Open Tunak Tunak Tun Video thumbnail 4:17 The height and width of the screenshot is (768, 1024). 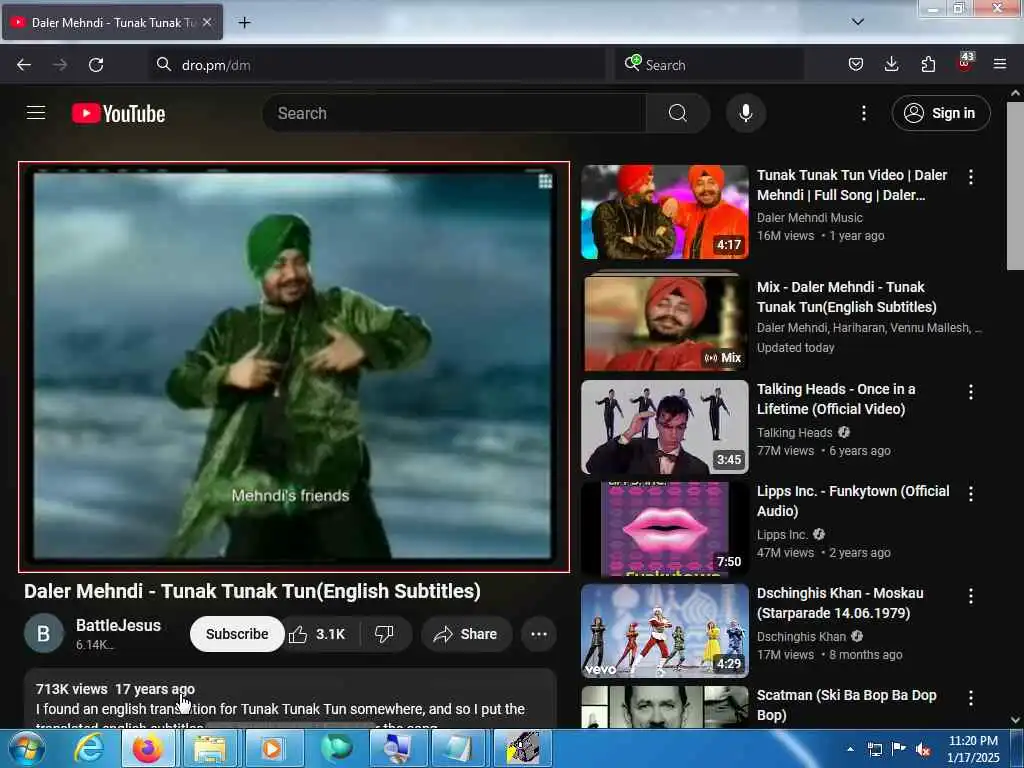point(665,212)
